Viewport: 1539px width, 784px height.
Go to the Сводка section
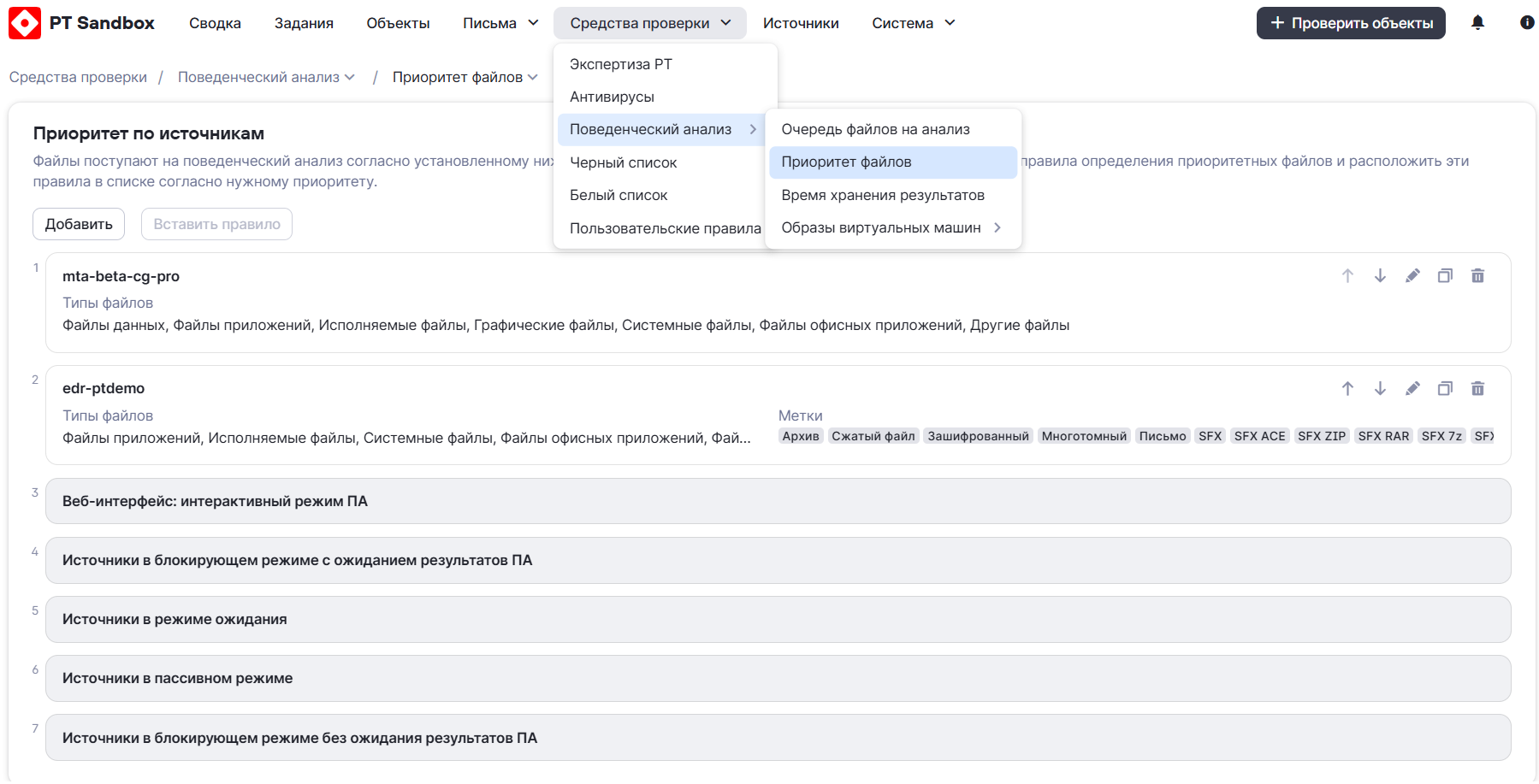pos(215,23)
